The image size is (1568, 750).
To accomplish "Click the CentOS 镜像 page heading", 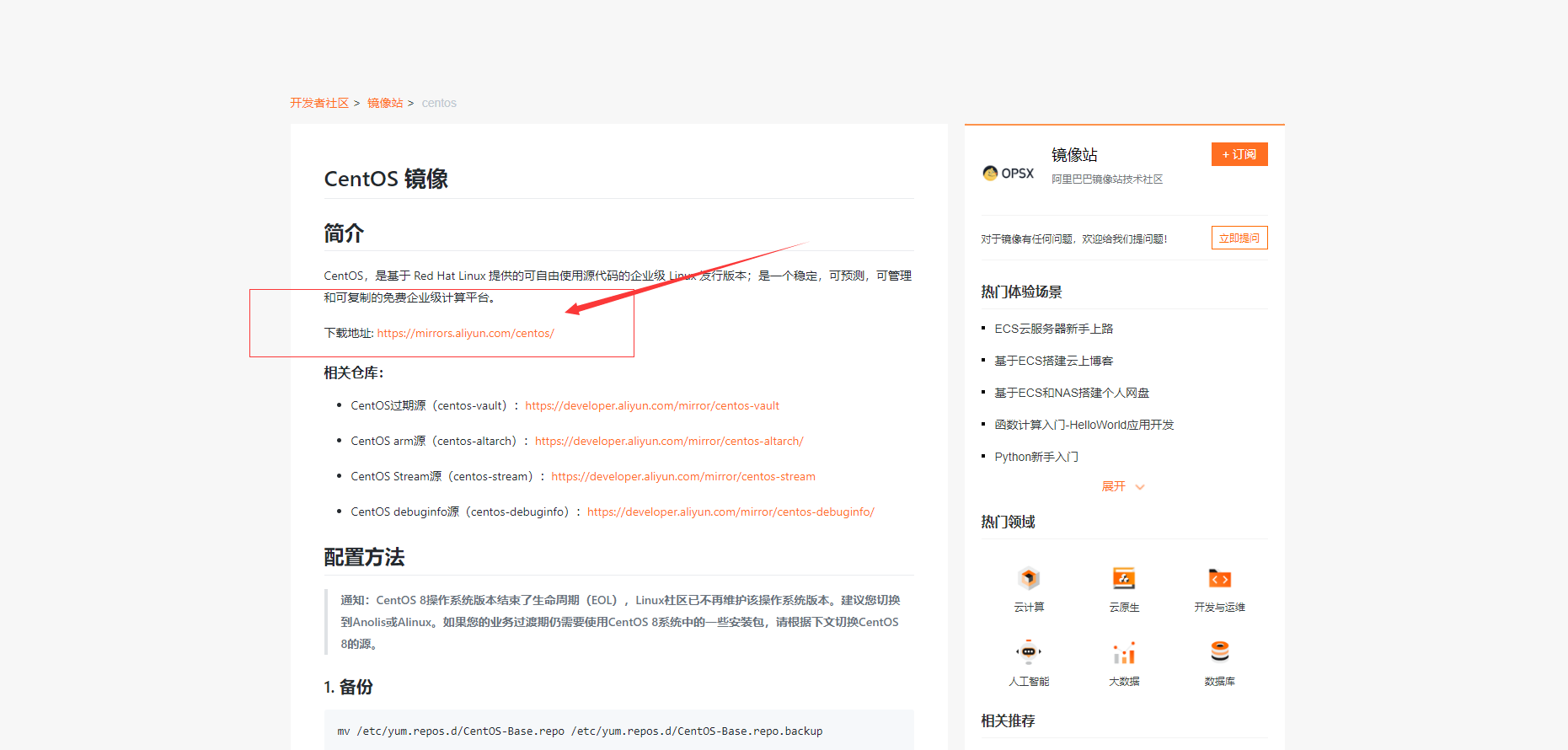I will 386,179.
